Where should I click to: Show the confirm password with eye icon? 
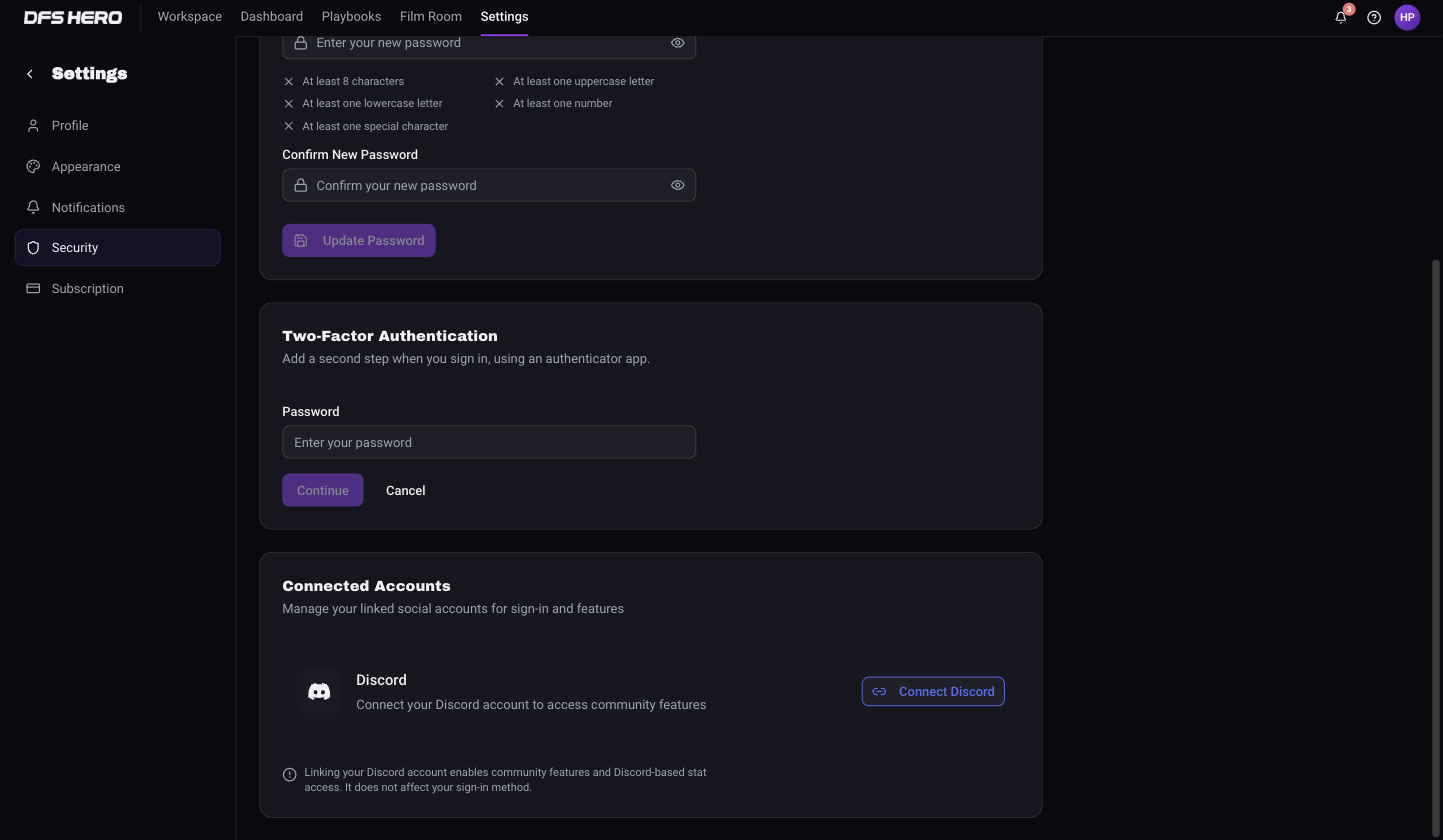point(677,185)
